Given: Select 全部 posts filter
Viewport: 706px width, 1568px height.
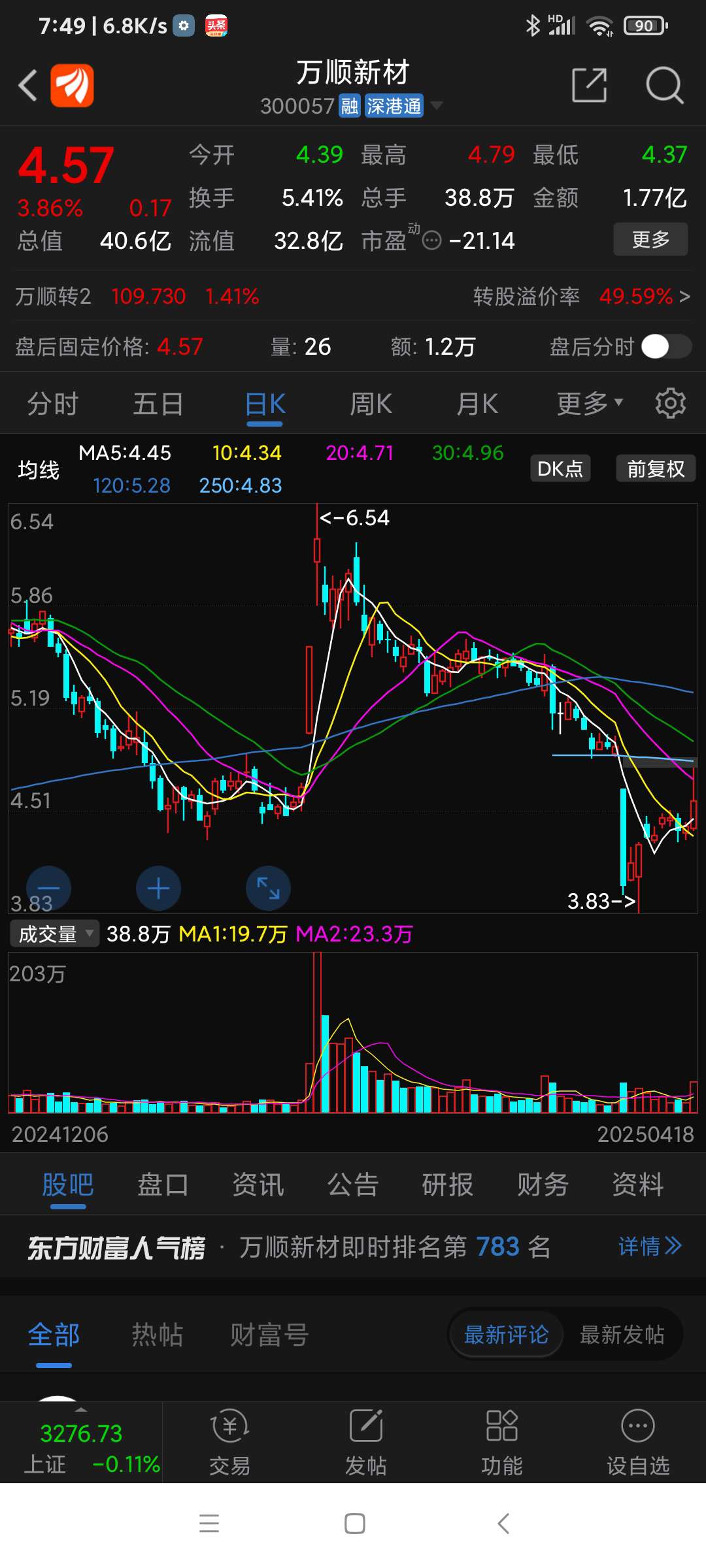Looking at the screenshot, I should 54,1335.
